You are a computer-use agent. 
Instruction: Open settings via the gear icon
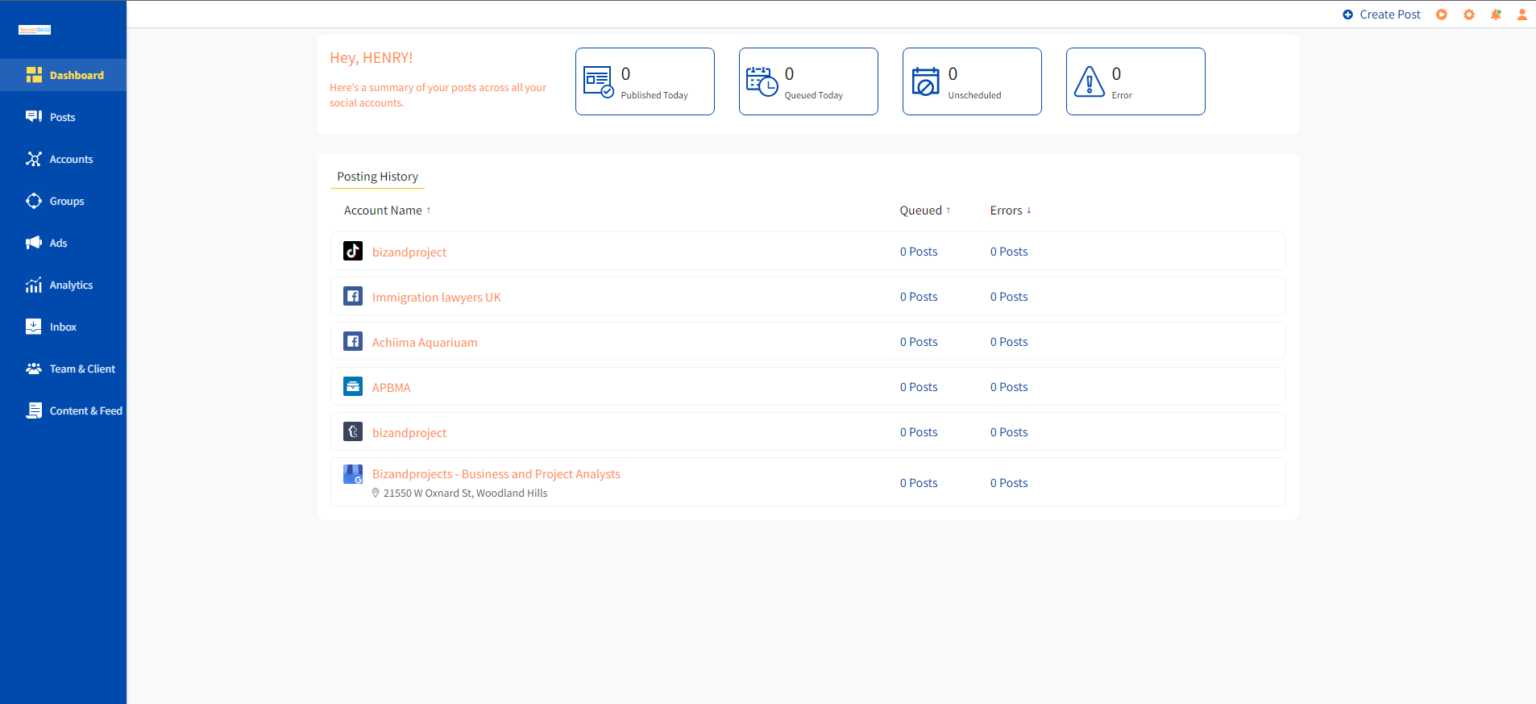1469,14
